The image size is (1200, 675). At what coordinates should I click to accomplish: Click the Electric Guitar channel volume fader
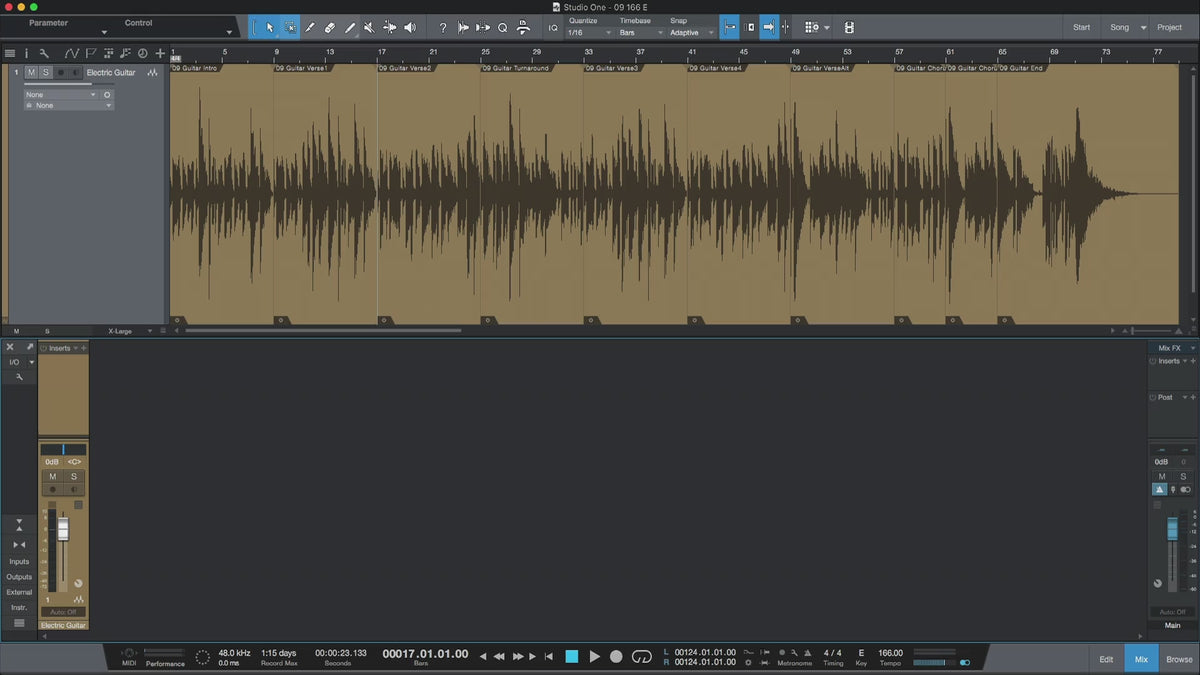(63, 529)
